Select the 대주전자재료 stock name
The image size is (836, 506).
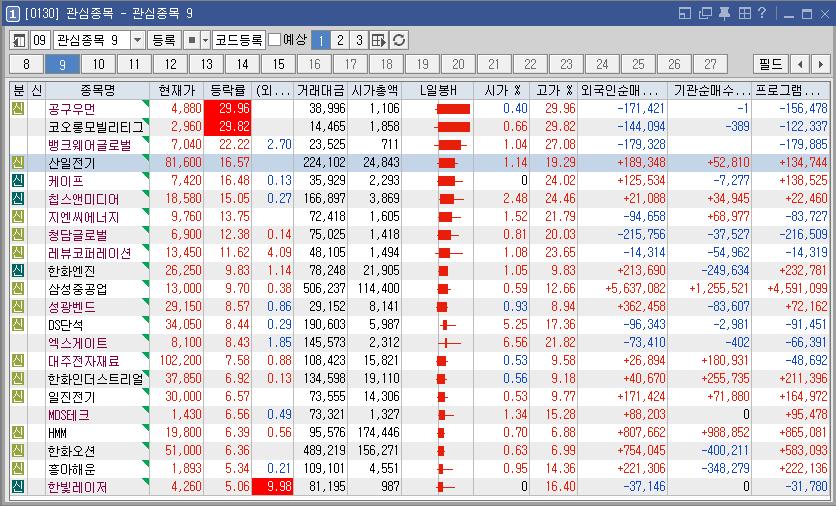[84, 361]
